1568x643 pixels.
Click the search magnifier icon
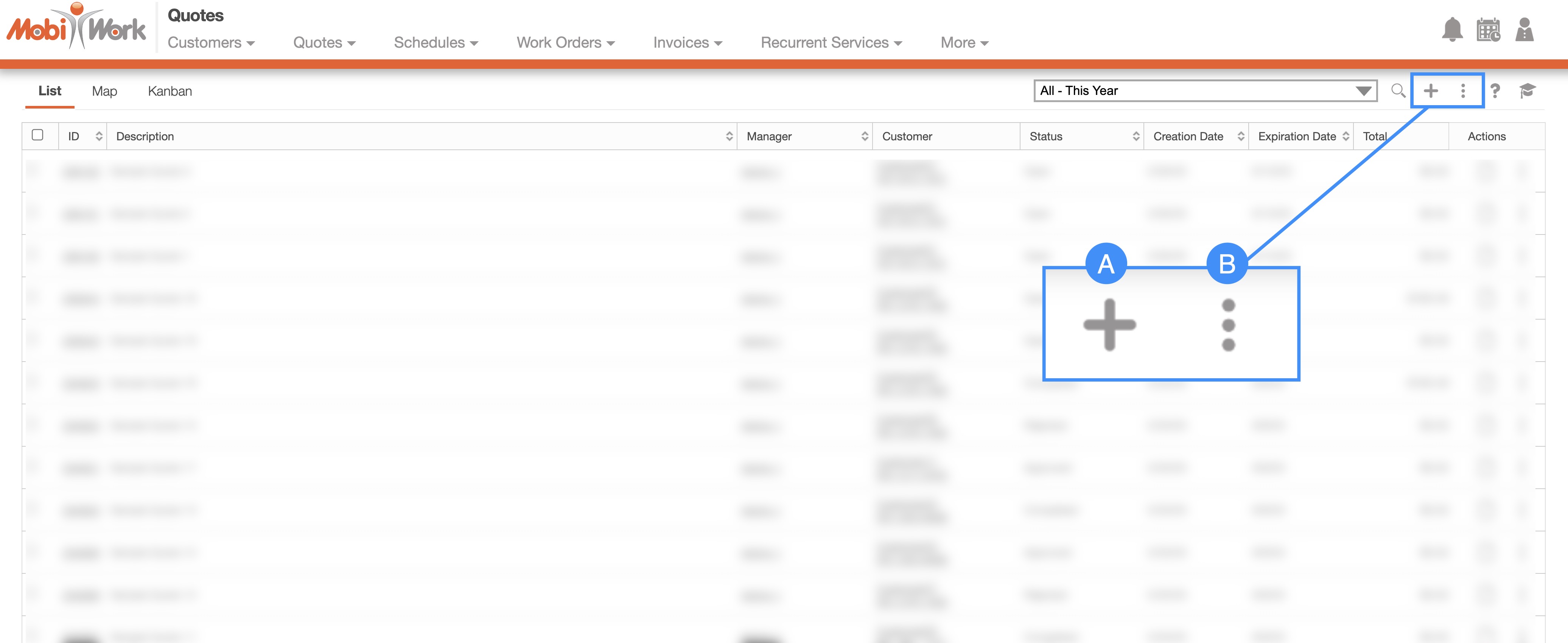tap(1398, 91)
